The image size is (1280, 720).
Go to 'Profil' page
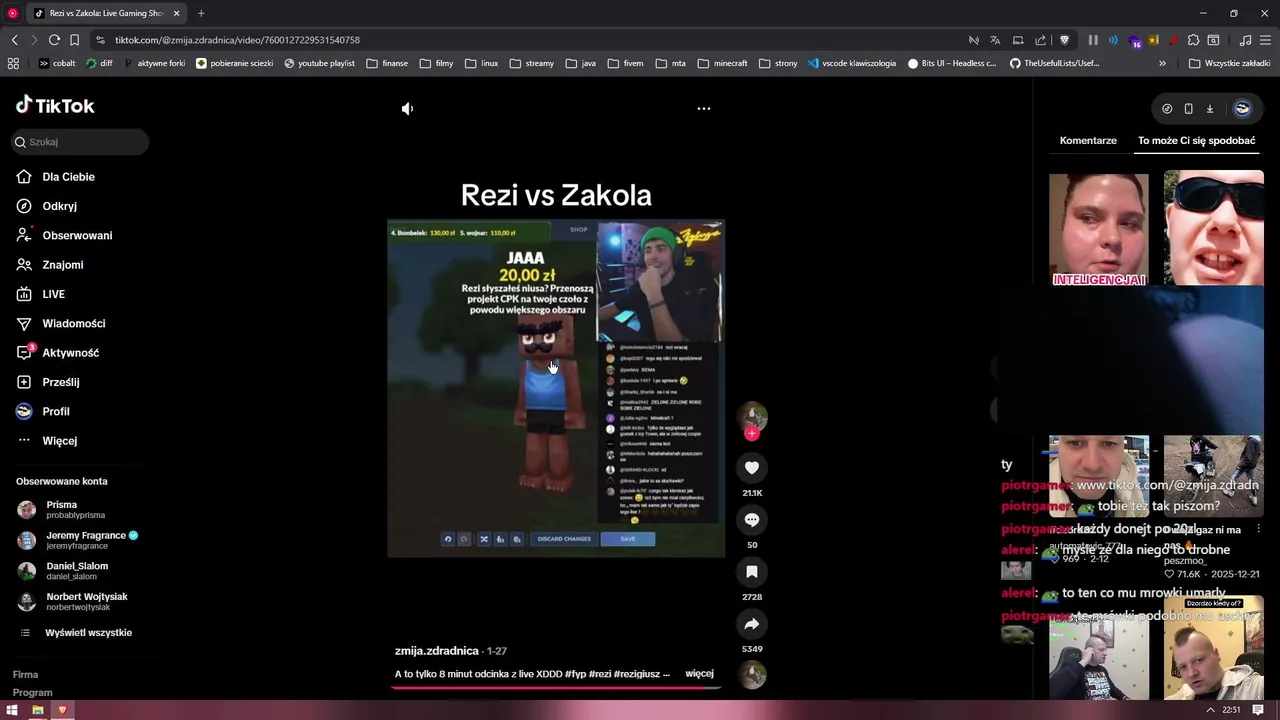pyautogui.click(x=55, y=412)
